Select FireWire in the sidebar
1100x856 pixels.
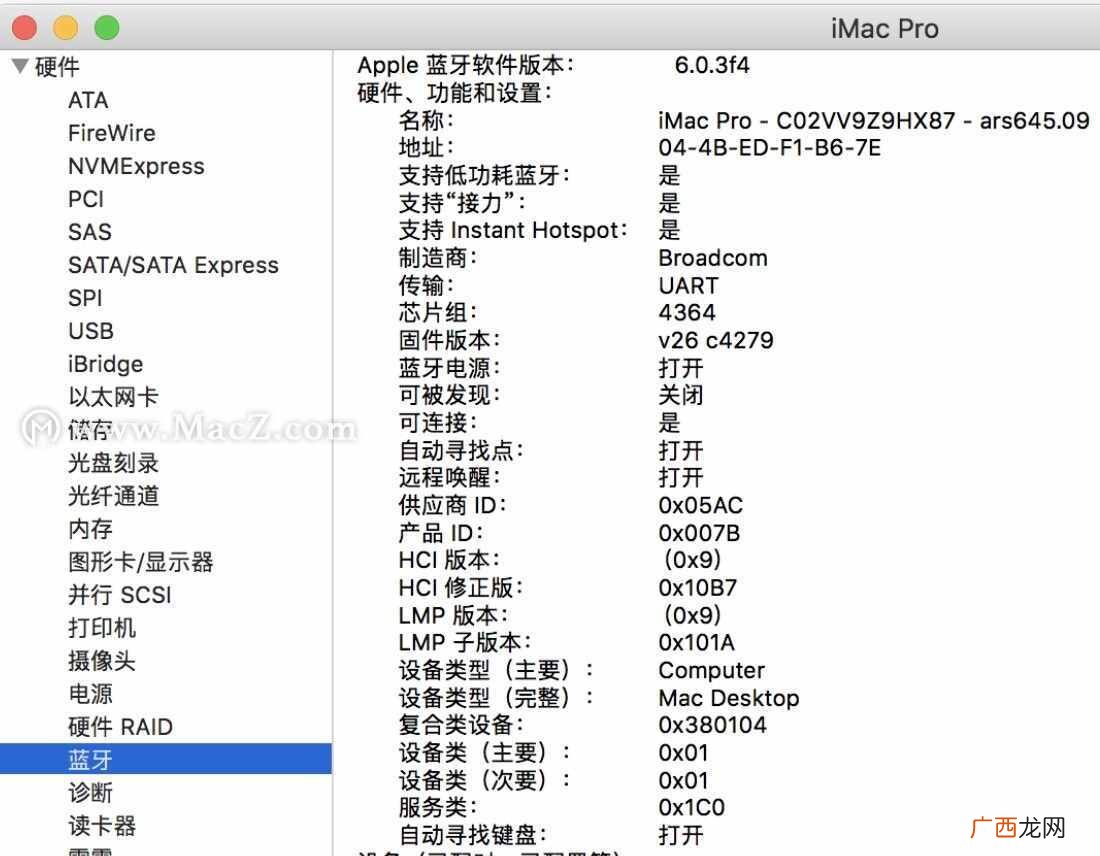112,133
